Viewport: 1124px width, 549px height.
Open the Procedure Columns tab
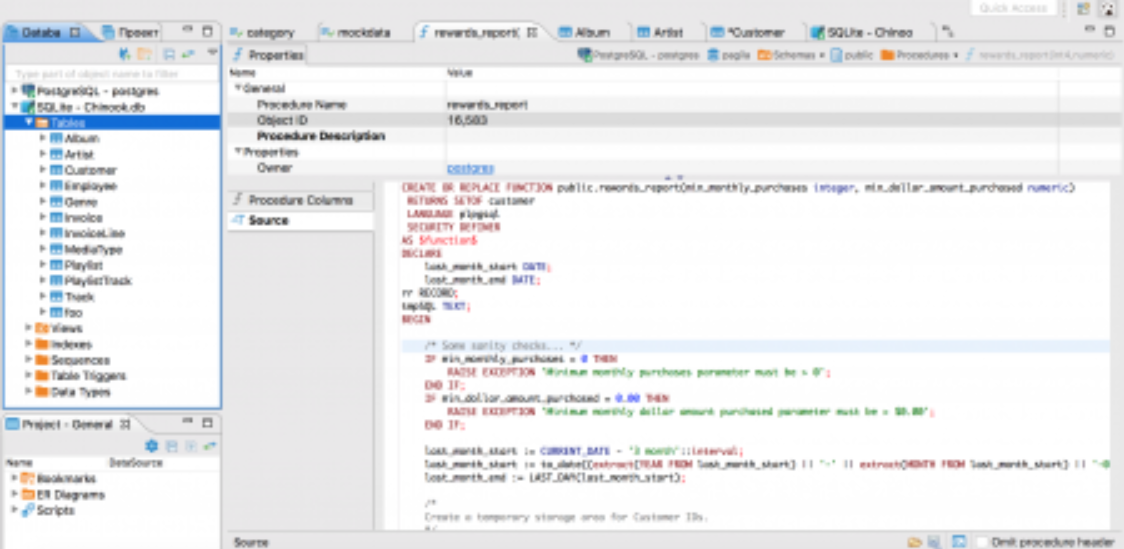tap(300, 200)
